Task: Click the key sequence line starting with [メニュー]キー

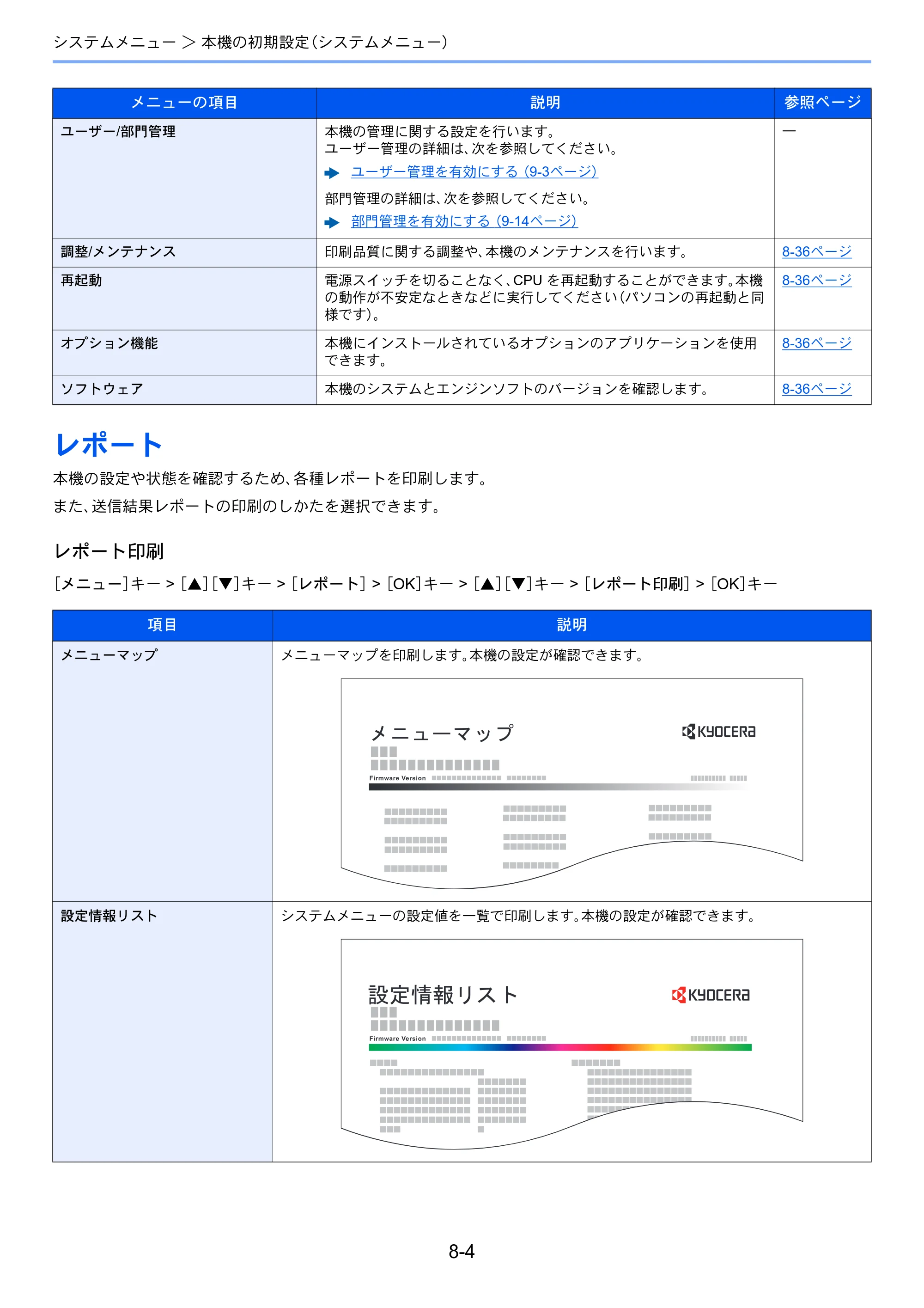Action: [415, 584]
